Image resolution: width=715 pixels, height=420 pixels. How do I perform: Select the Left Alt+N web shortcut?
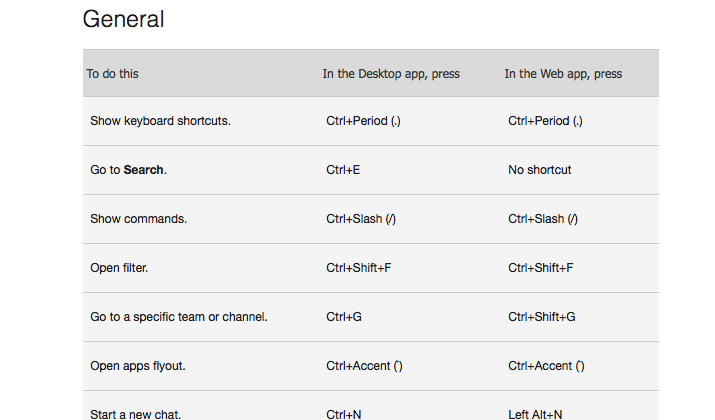pos(535,414)
